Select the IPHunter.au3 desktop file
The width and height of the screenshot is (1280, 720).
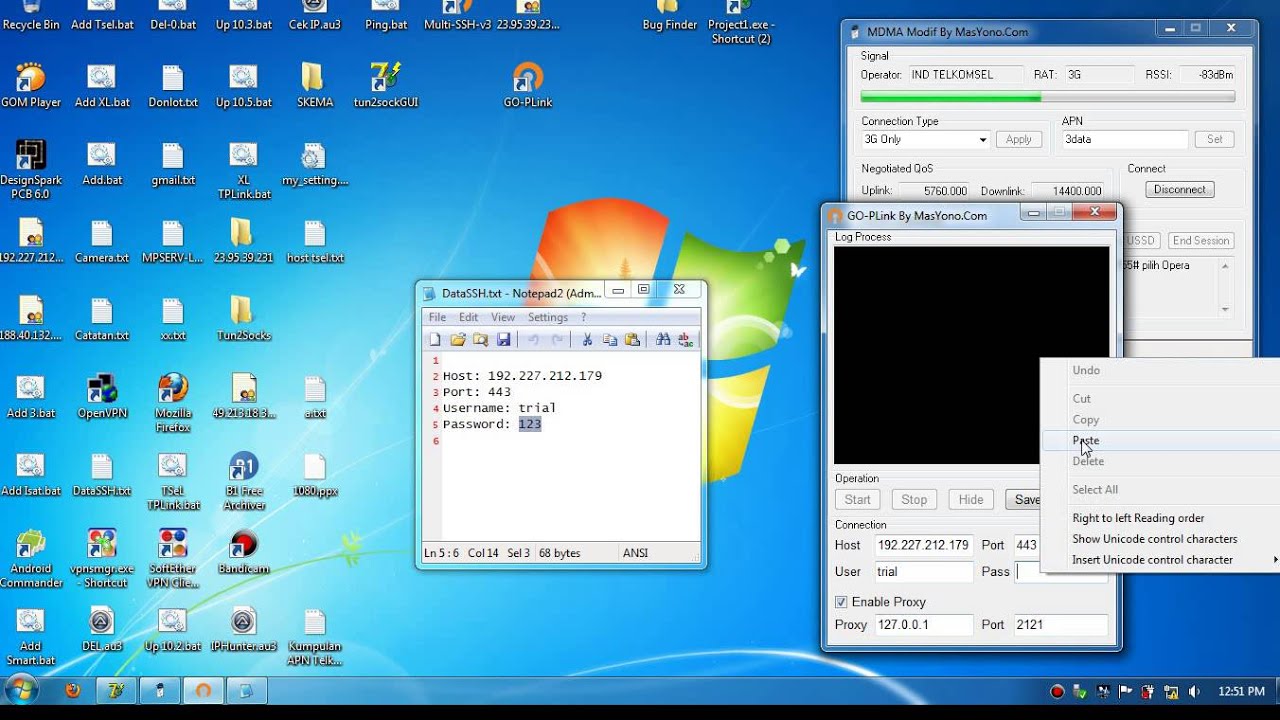point(243,629)
